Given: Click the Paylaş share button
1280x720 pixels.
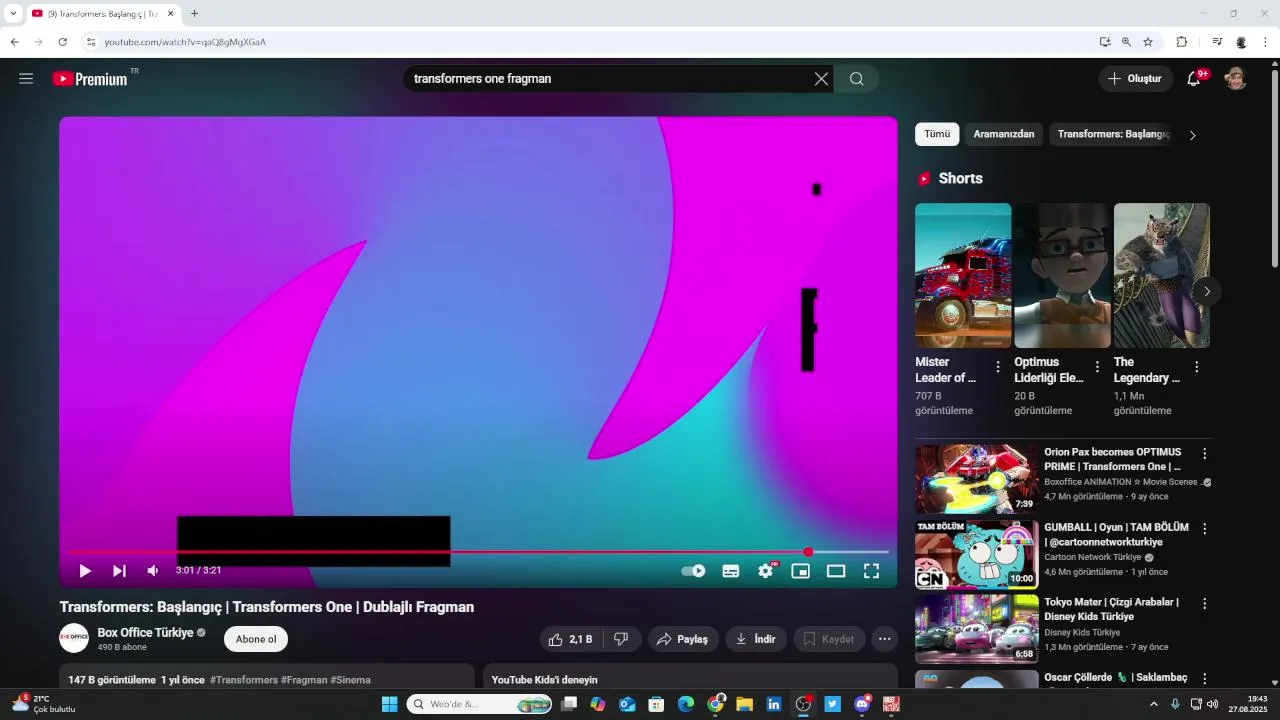Looking at the screenshot, I should [683, 639].
